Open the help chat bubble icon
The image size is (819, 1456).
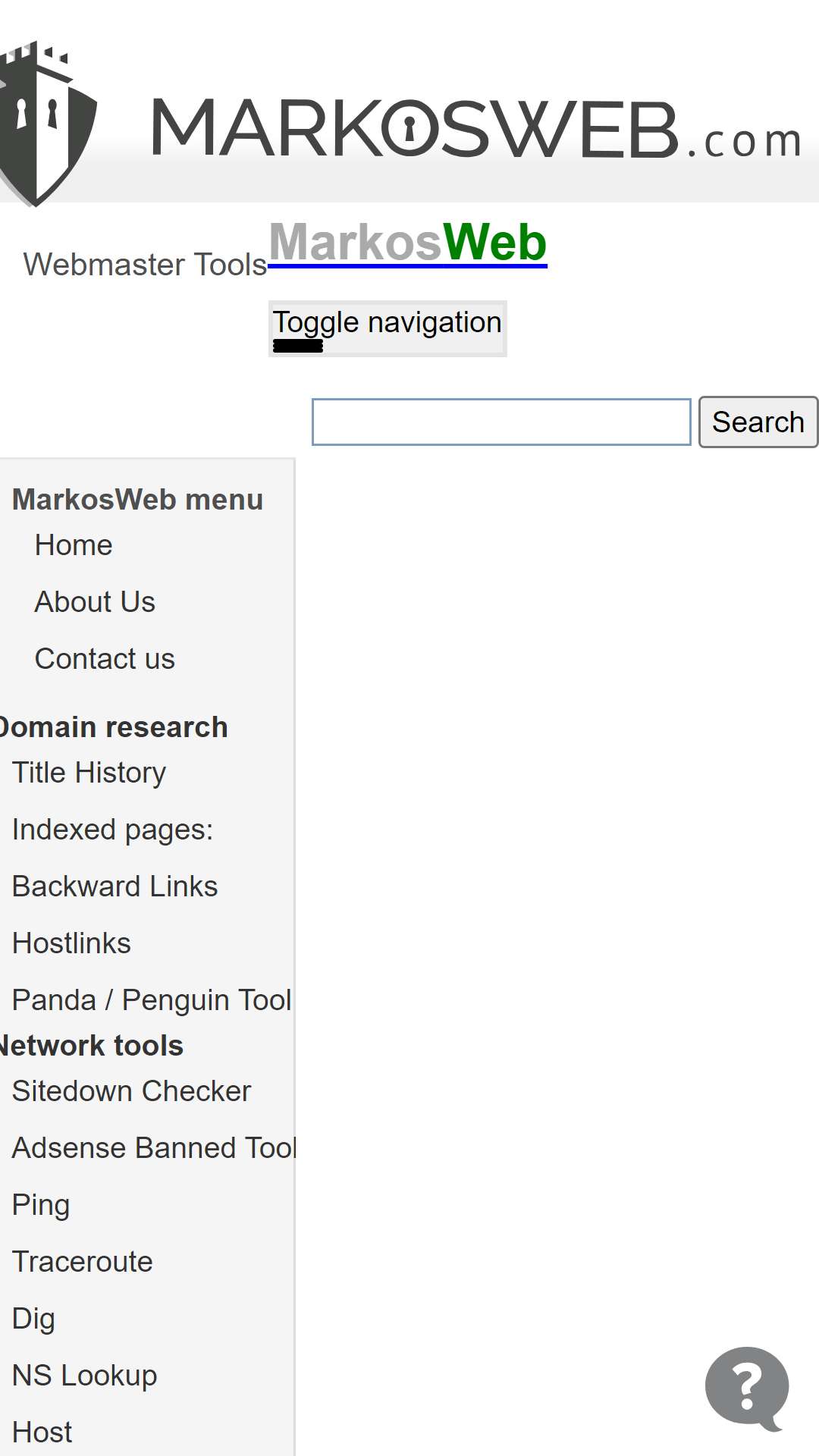pyautogui.click(x=747, y=1388)
